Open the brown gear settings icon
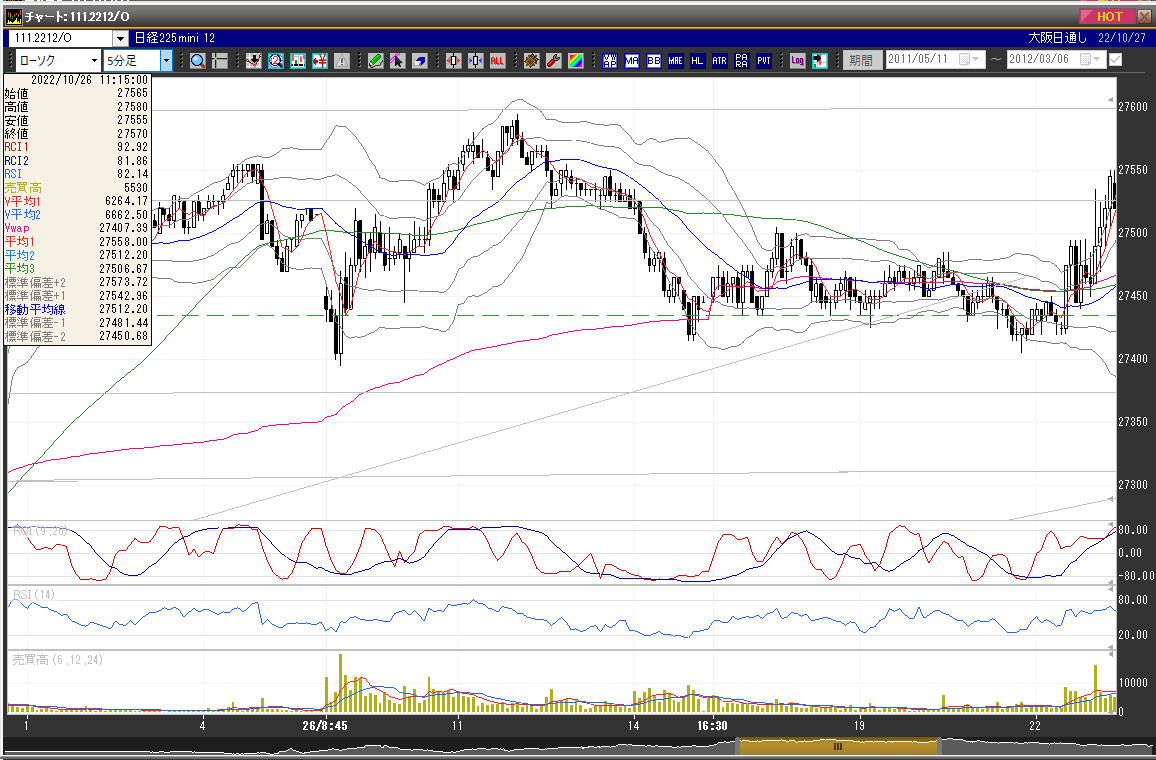1156x760 pixels. (532, 60)
